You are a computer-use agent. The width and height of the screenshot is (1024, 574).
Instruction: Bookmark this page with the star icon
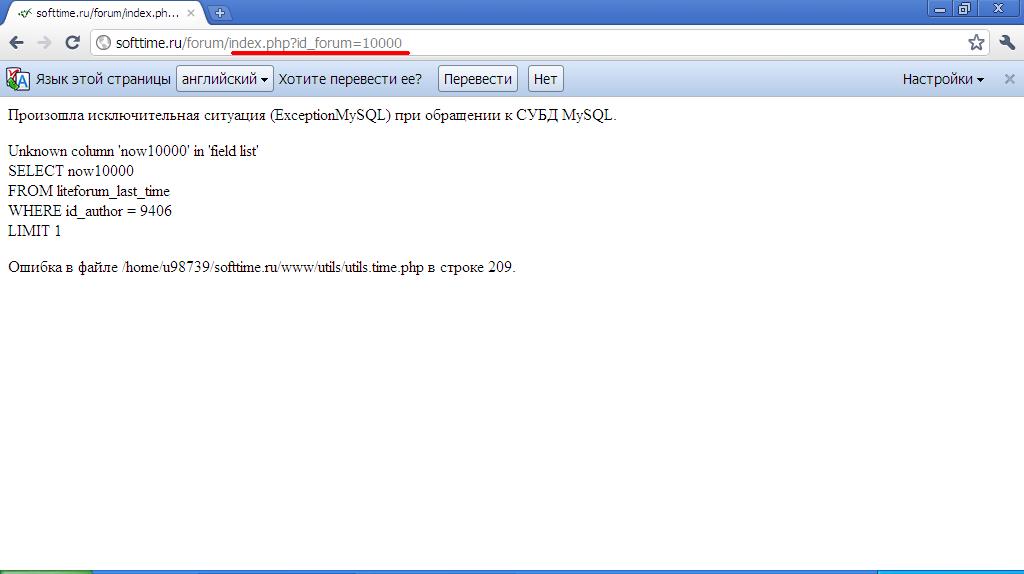[x=976, y=43]
